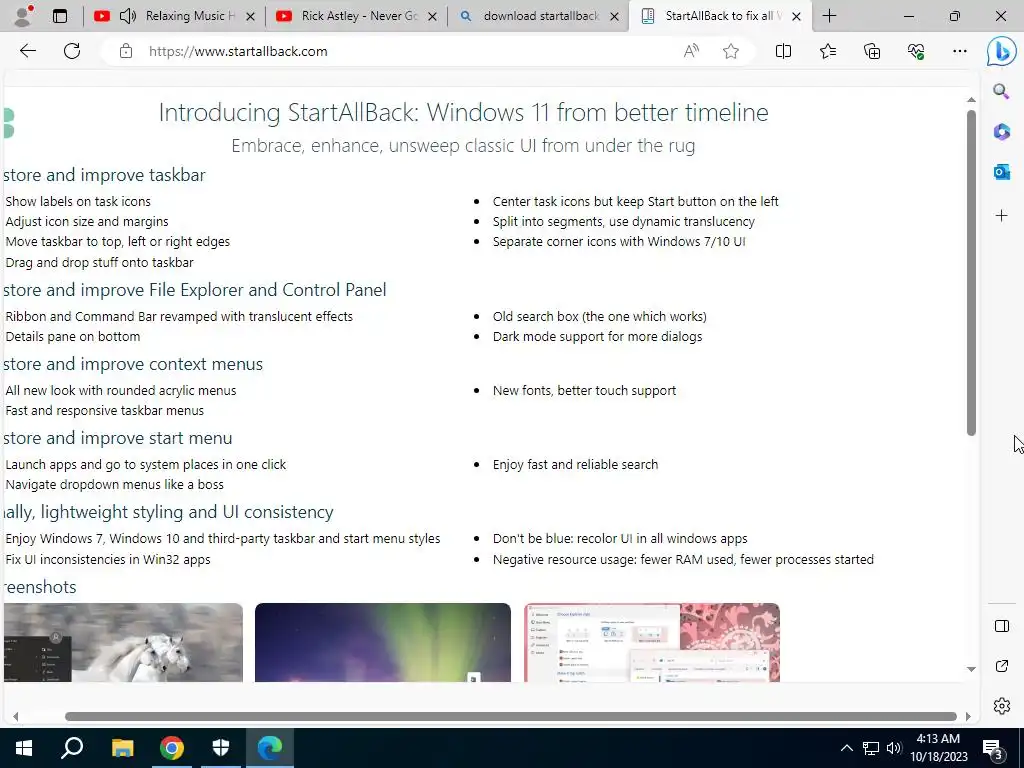The height and width of the screenshot is (768, 1024).
Task: Open the tab actions menu icon
Action: point(59,16)
